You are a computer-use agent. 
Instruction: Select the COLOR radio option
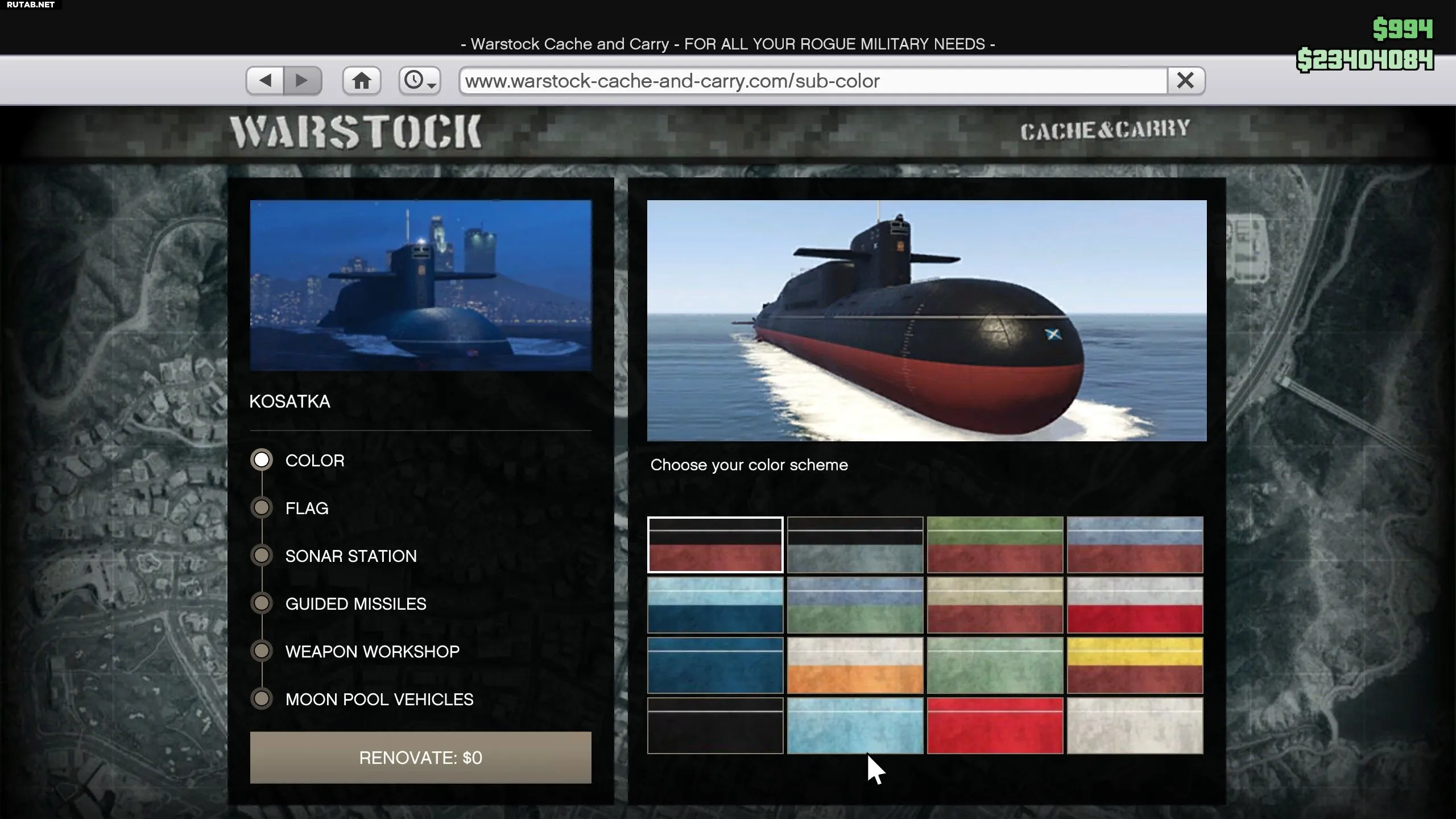(x=262, y=460)
